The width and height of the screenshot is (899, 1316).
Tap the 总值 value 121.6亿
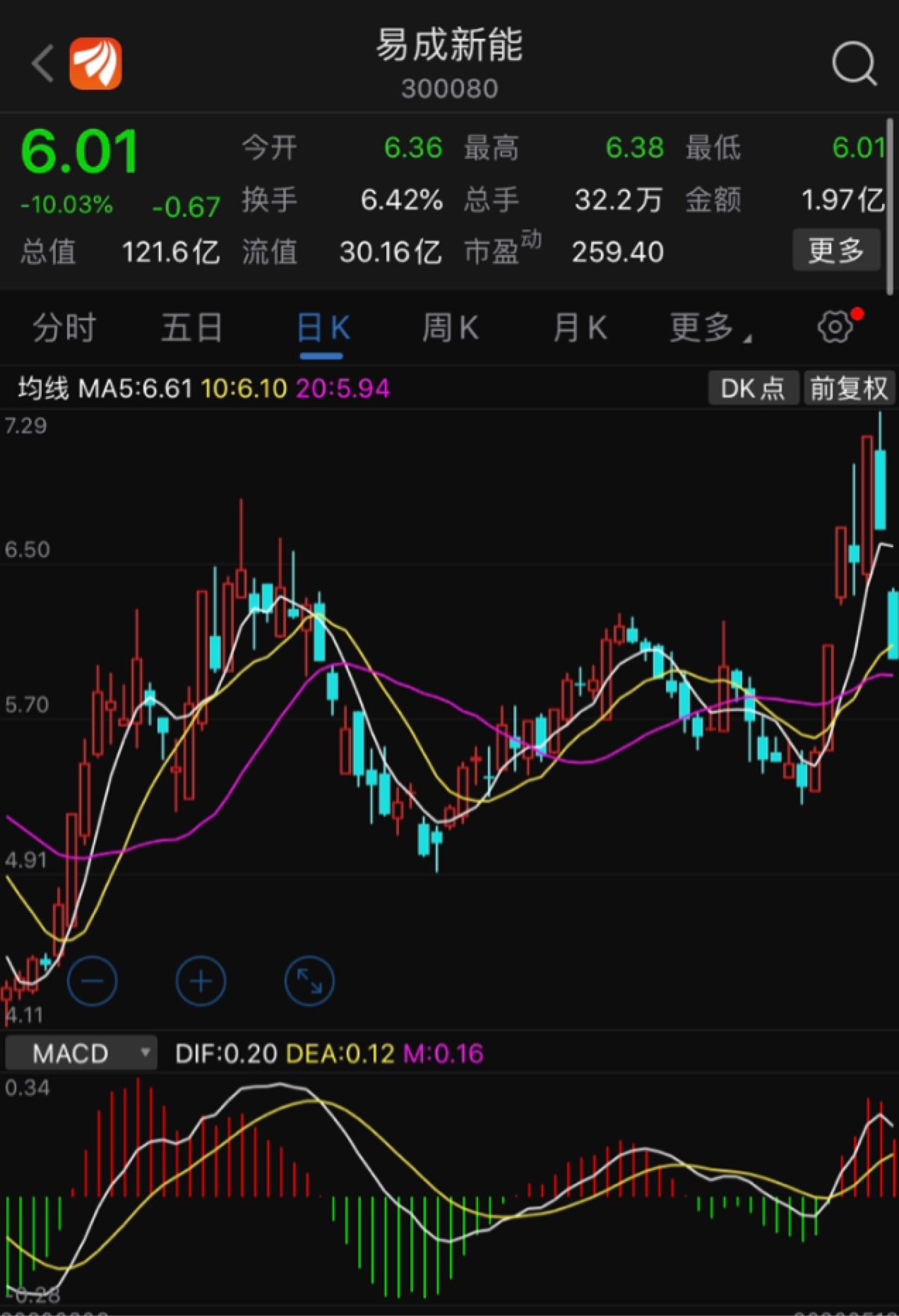pos(170,252)
